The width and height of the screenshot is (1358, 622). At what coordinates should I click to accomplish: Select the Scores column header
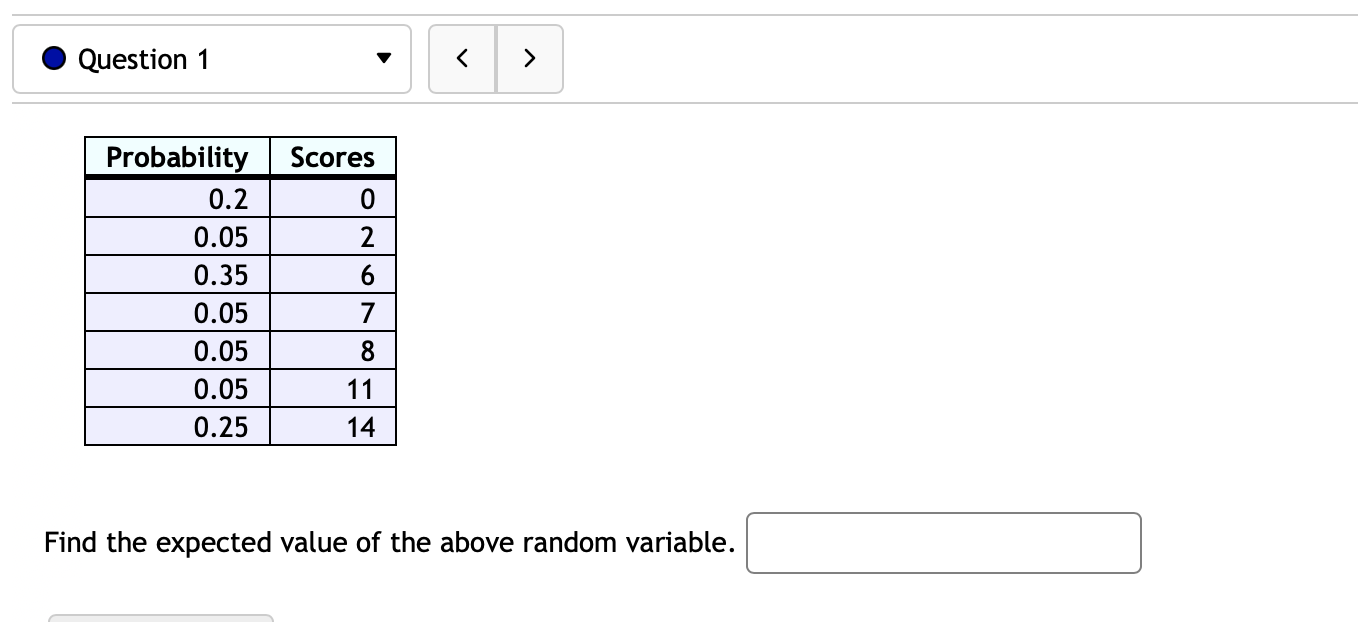(x=332, y=157)
